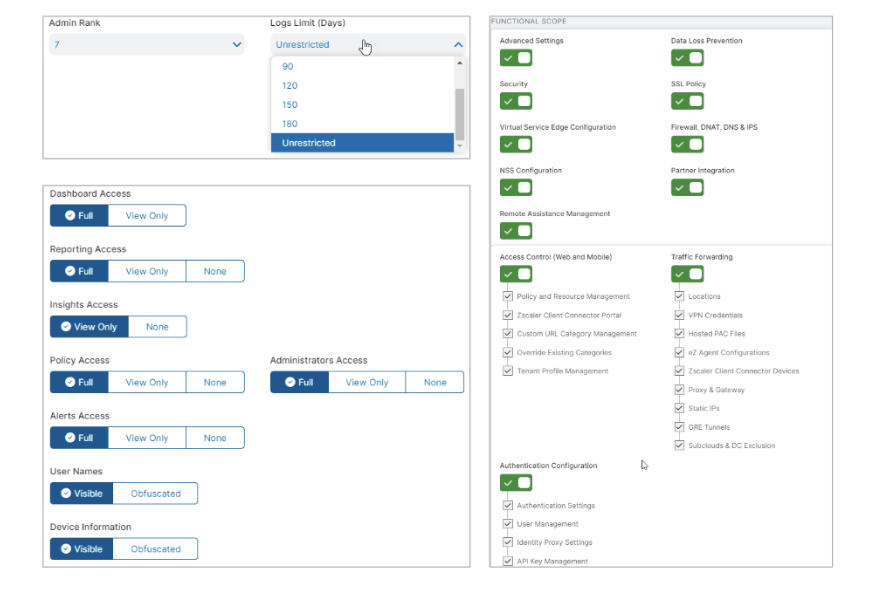Disable Remote Assistance Management toggle
The image size is (889, 591).
[x=516, y=231]
